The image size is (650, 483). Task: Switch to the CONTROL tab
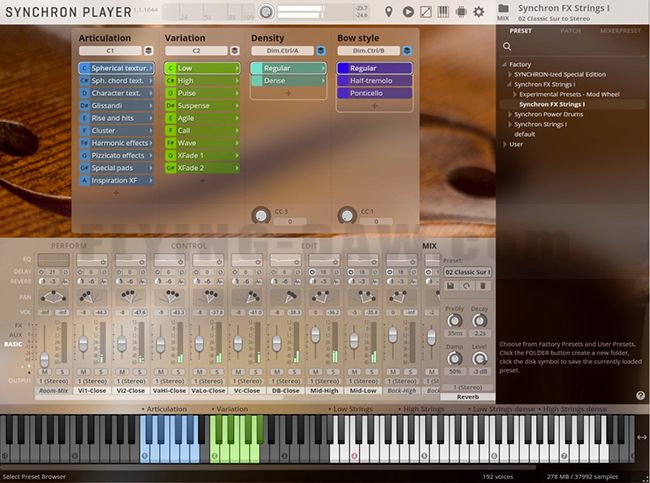click(x=189, y=246)
